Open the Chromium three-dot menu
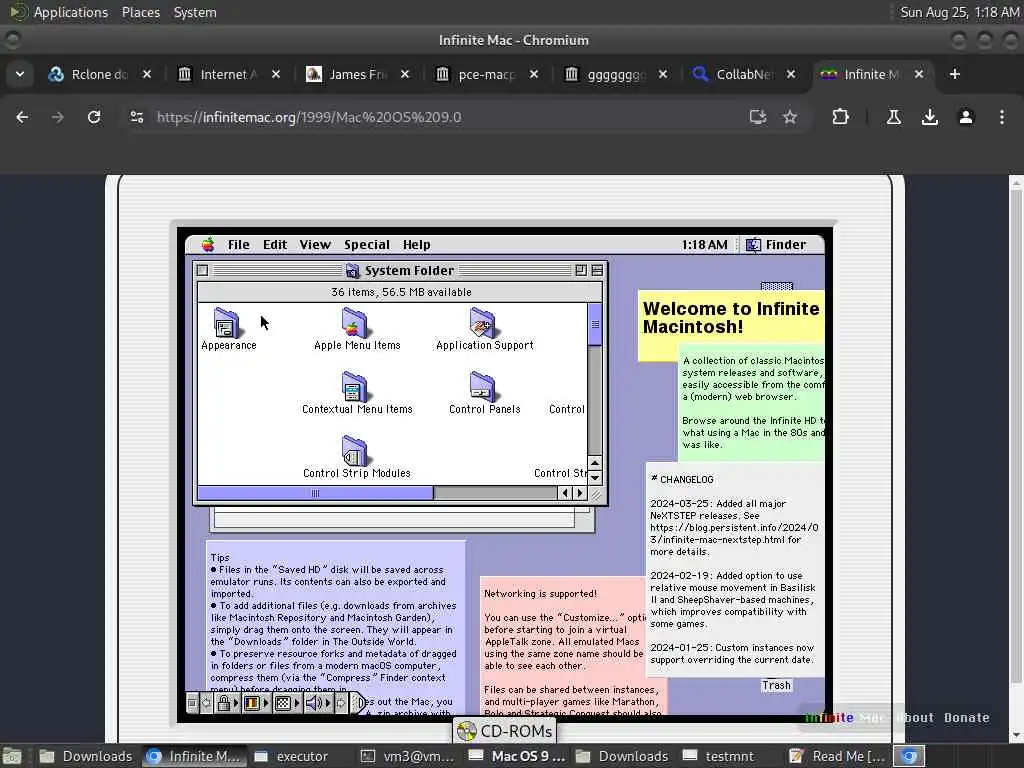Screen dimensions: 1024x768 click(1002, 117)
